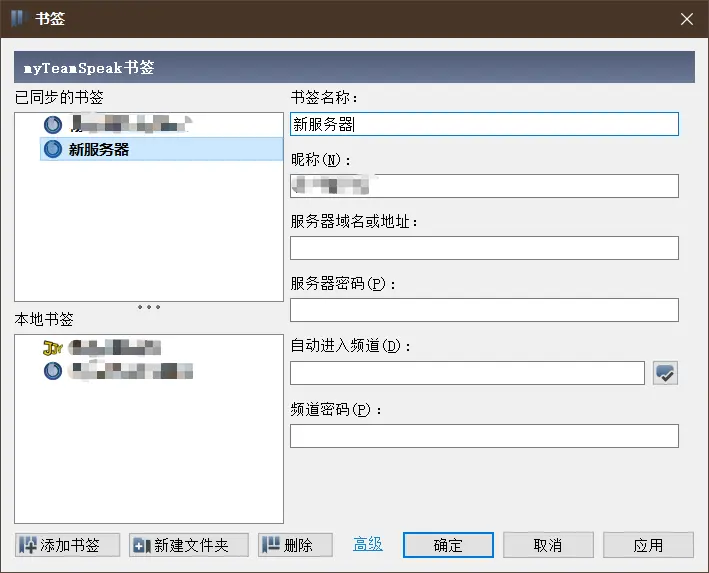Click the 取消 button
The image size is (709, 573).
point(548,545)
